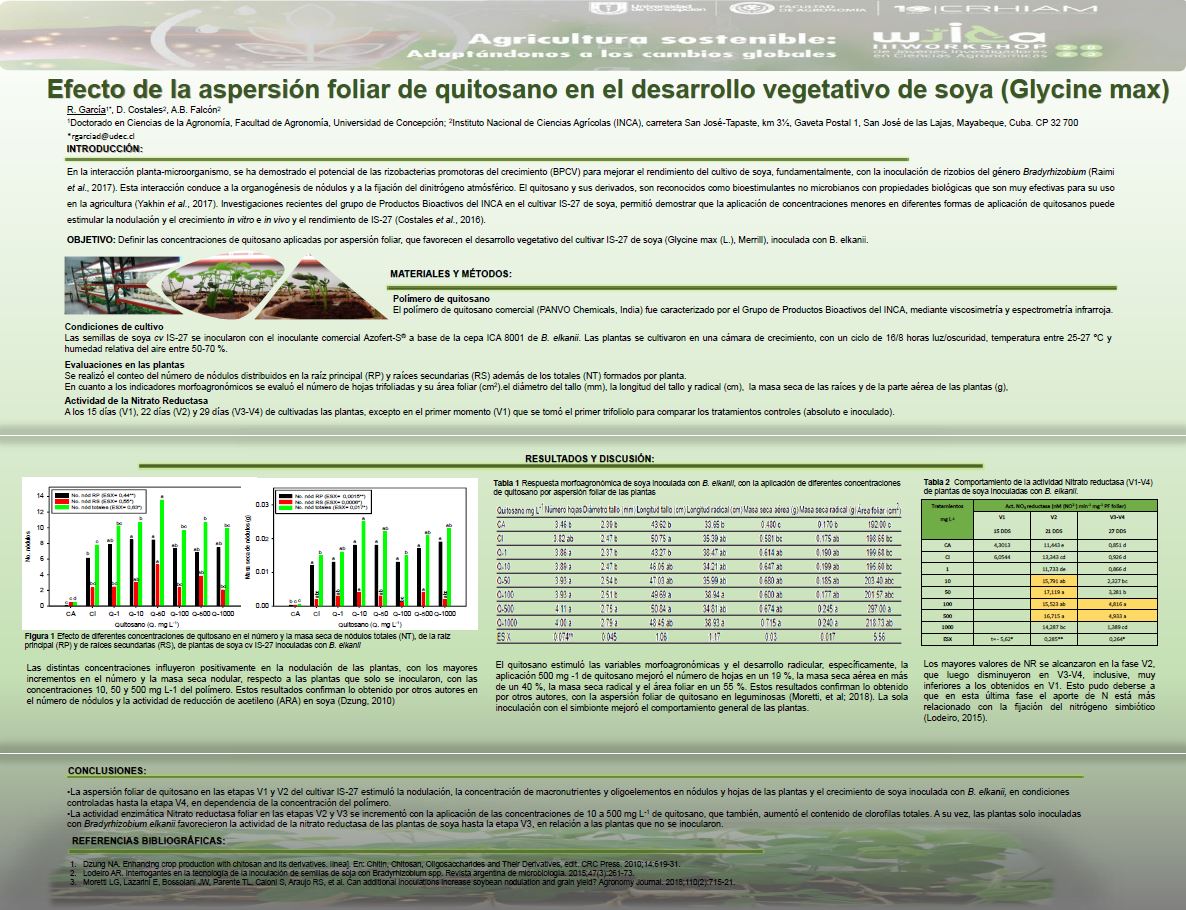
Task: Click the MATERIALES Y MÉTODOS heading
Action: pyautogui.click(x=451, y=274)
